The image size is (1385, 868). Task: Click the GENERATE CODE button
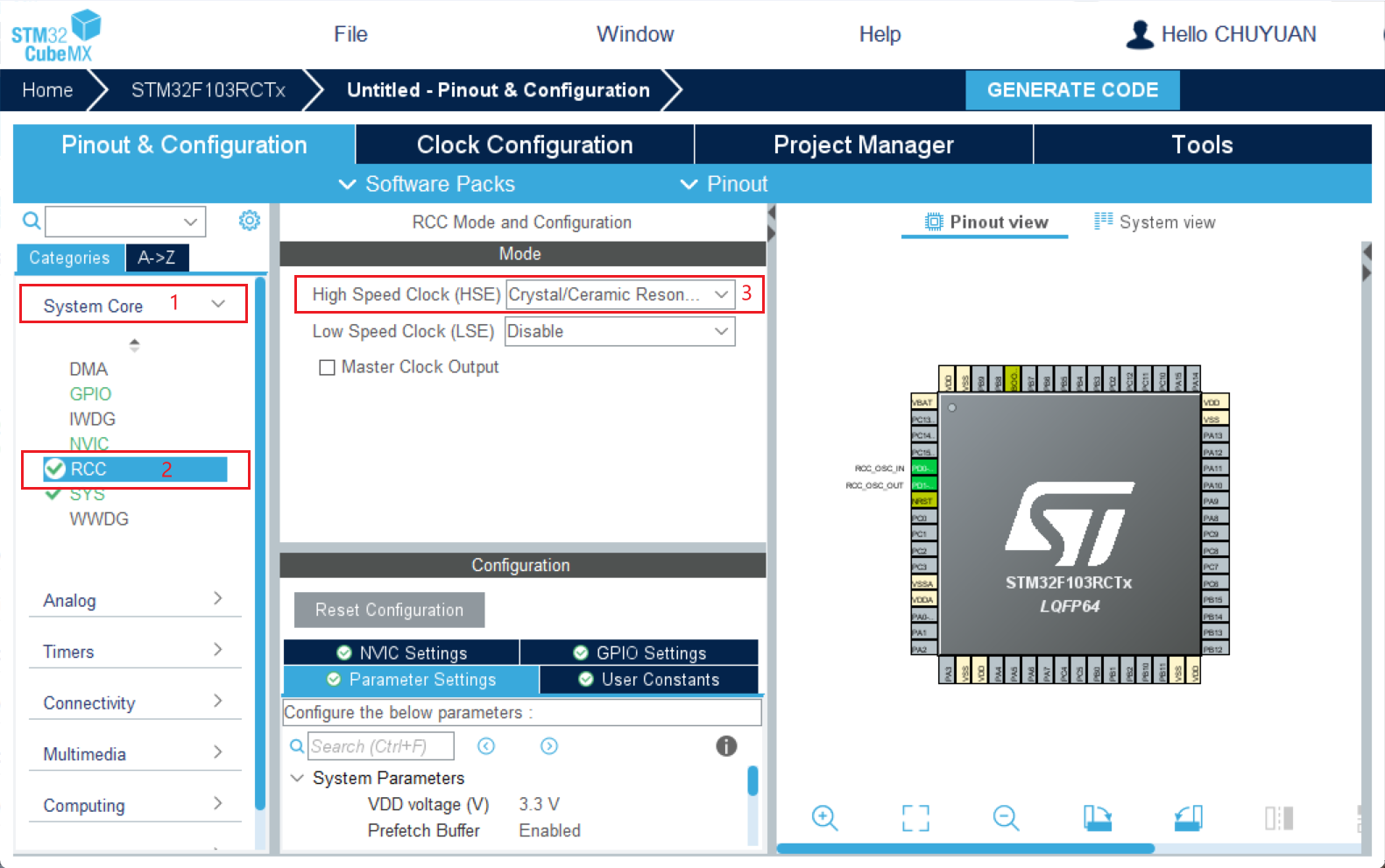pyautogui.click(x=1072, y=90)
